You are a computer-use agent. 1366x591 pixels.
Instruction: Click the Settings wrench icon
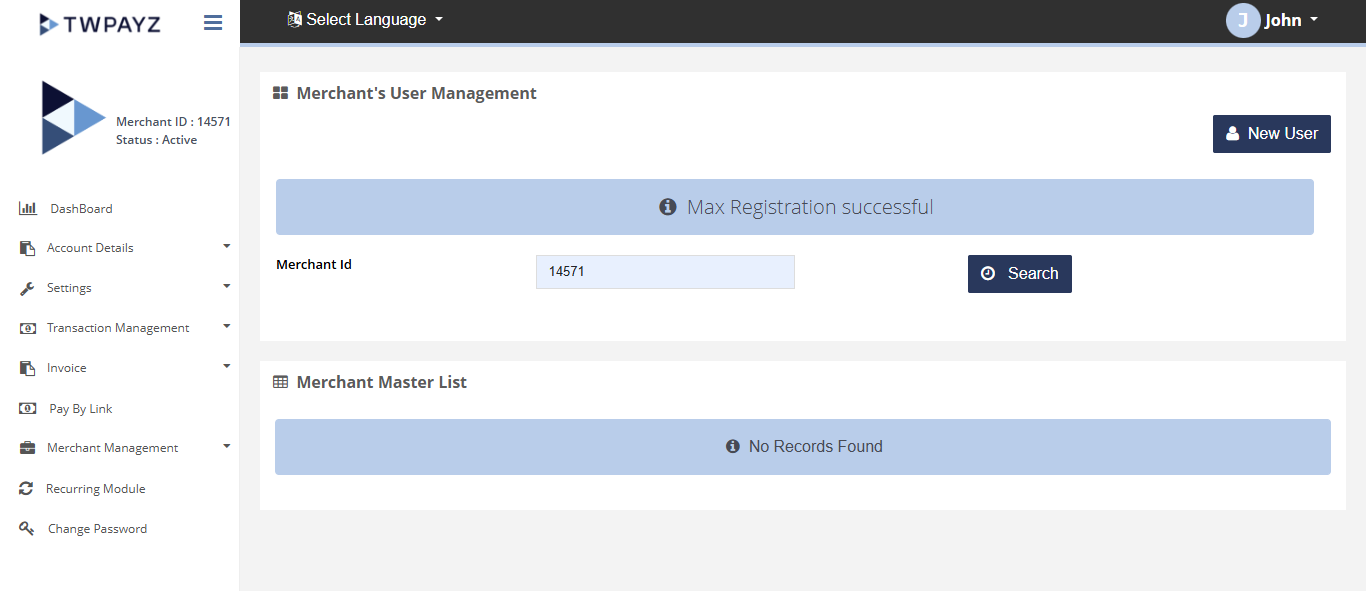click(x=27, y=288)
